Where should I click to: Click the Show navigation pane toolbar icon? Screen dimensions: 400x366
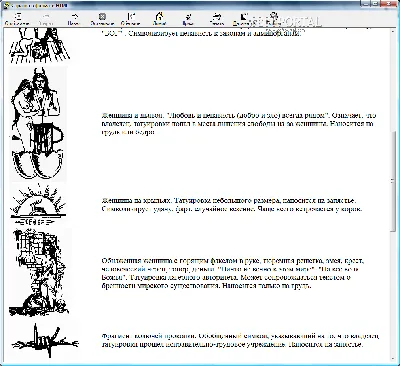17,19
